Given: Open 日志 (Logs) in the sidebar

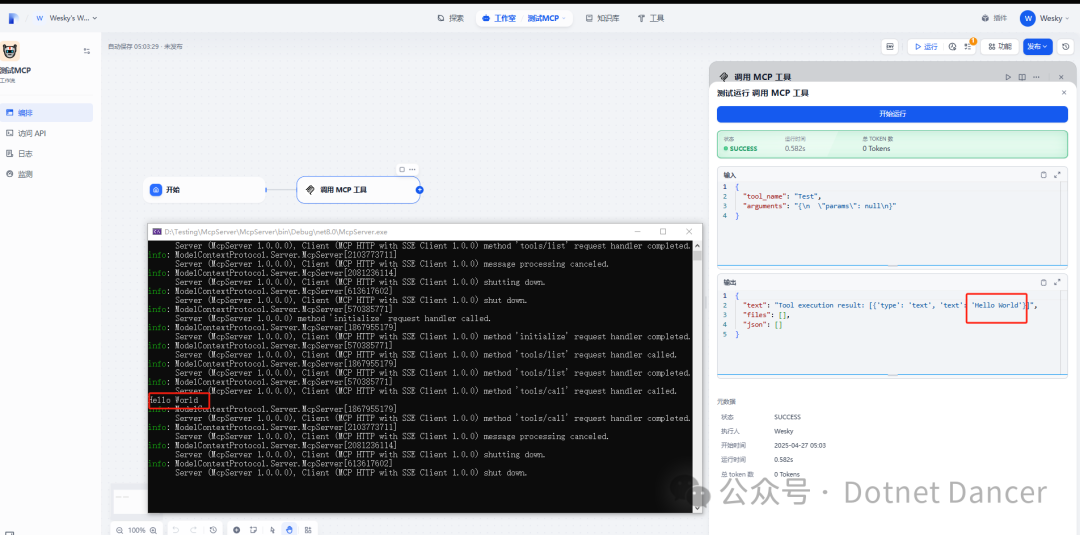Looking at the screenshot, I should click(x=21, y=154).
